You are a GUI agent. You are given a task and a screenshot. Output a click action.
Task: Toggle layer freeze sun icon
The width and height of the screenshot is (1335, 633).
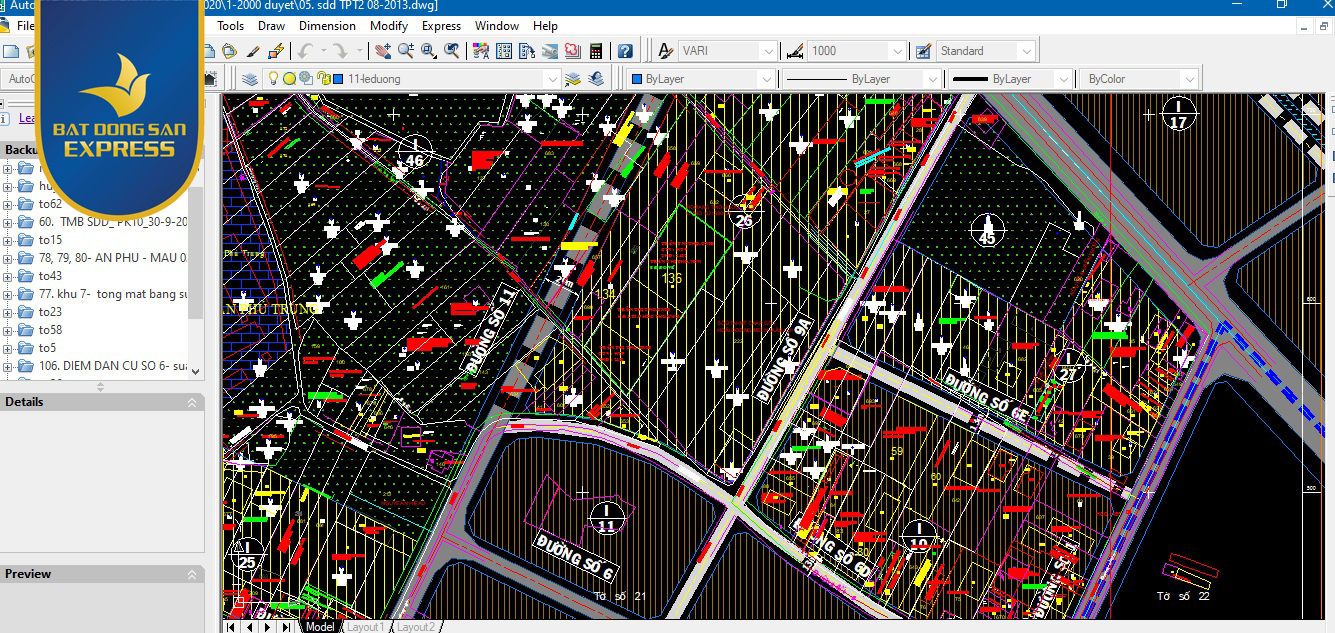[289, 79]
